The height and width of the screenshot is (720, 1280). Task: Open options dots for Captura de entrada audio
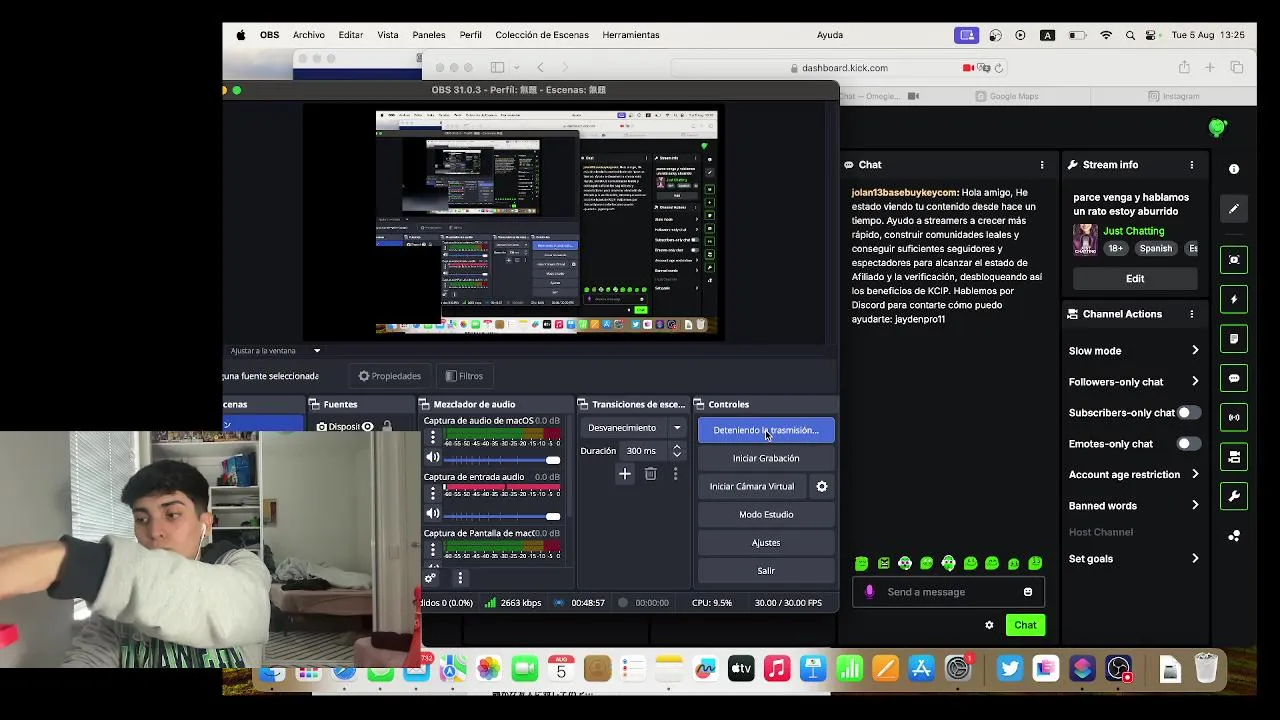(433, 494)
